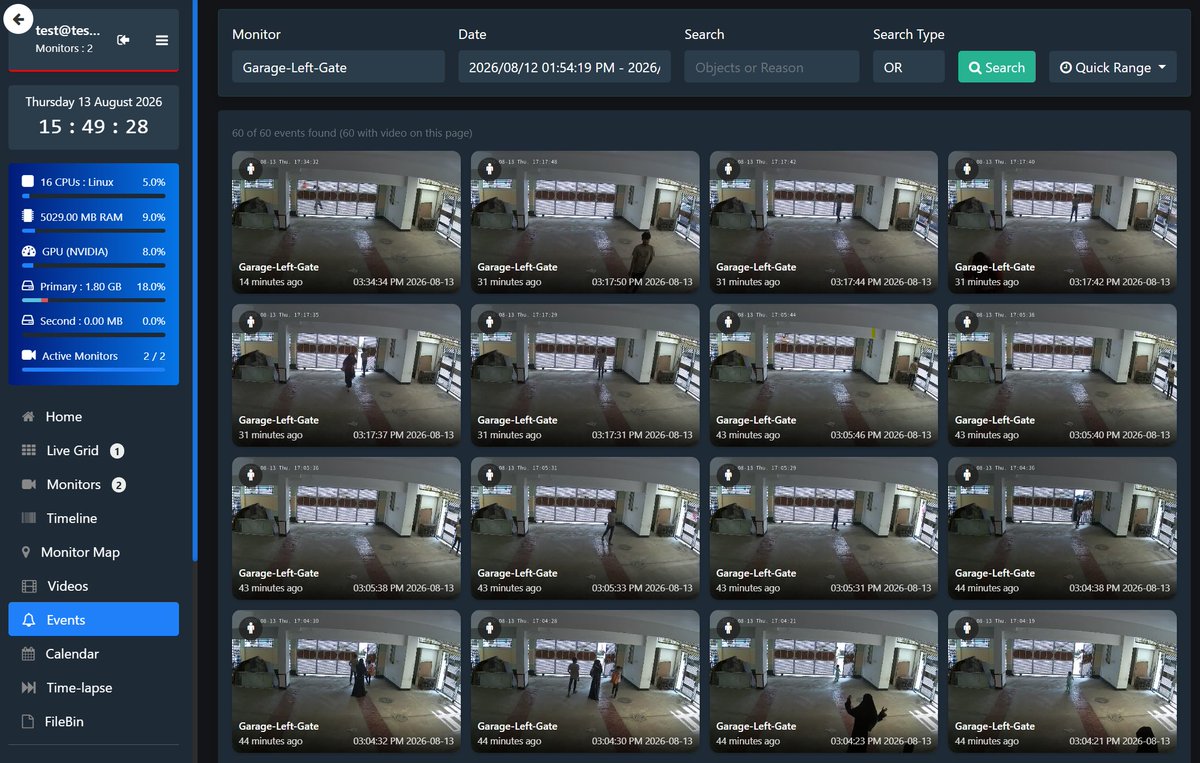This screenshot has height=763, width=1200.
Task: Click the Time-lapse fast-forward icon
Action: pyautogui.click(x=28, y=688)
